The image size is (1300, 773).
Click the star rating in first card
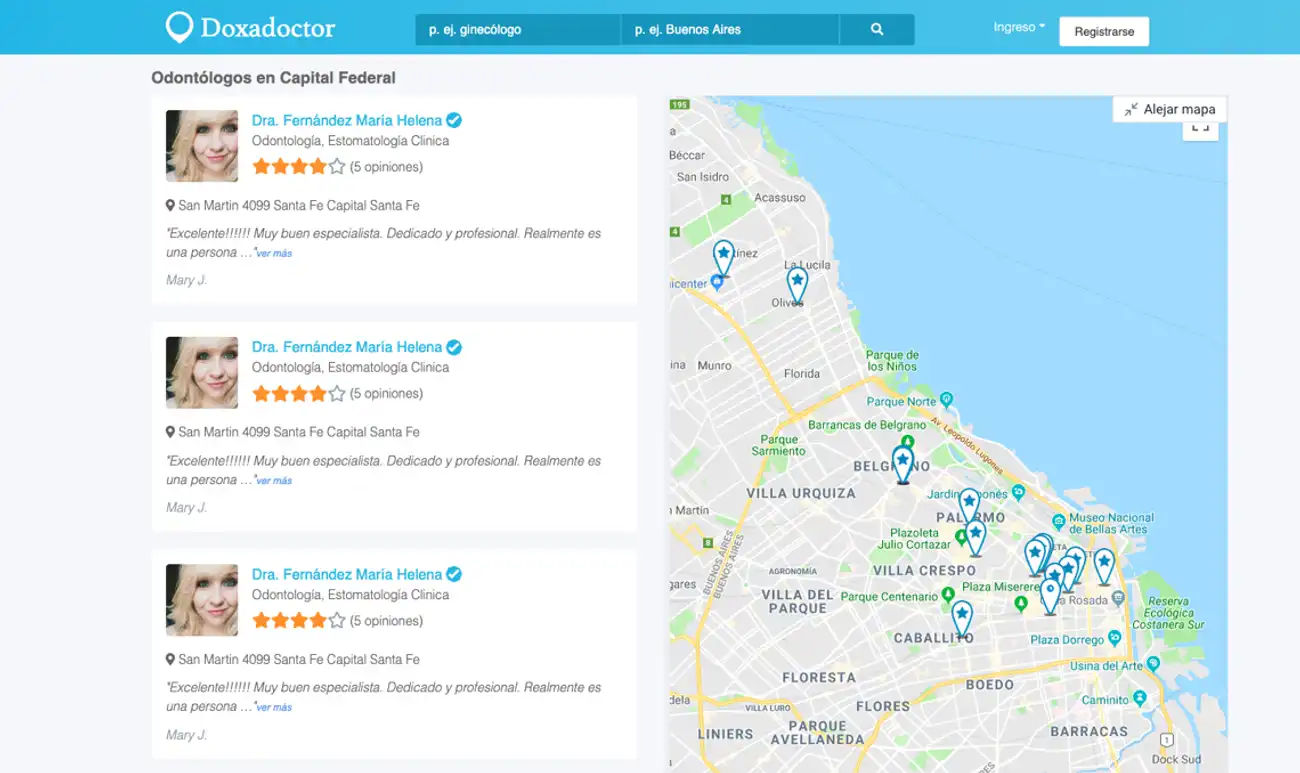click(x=298, y=167)
